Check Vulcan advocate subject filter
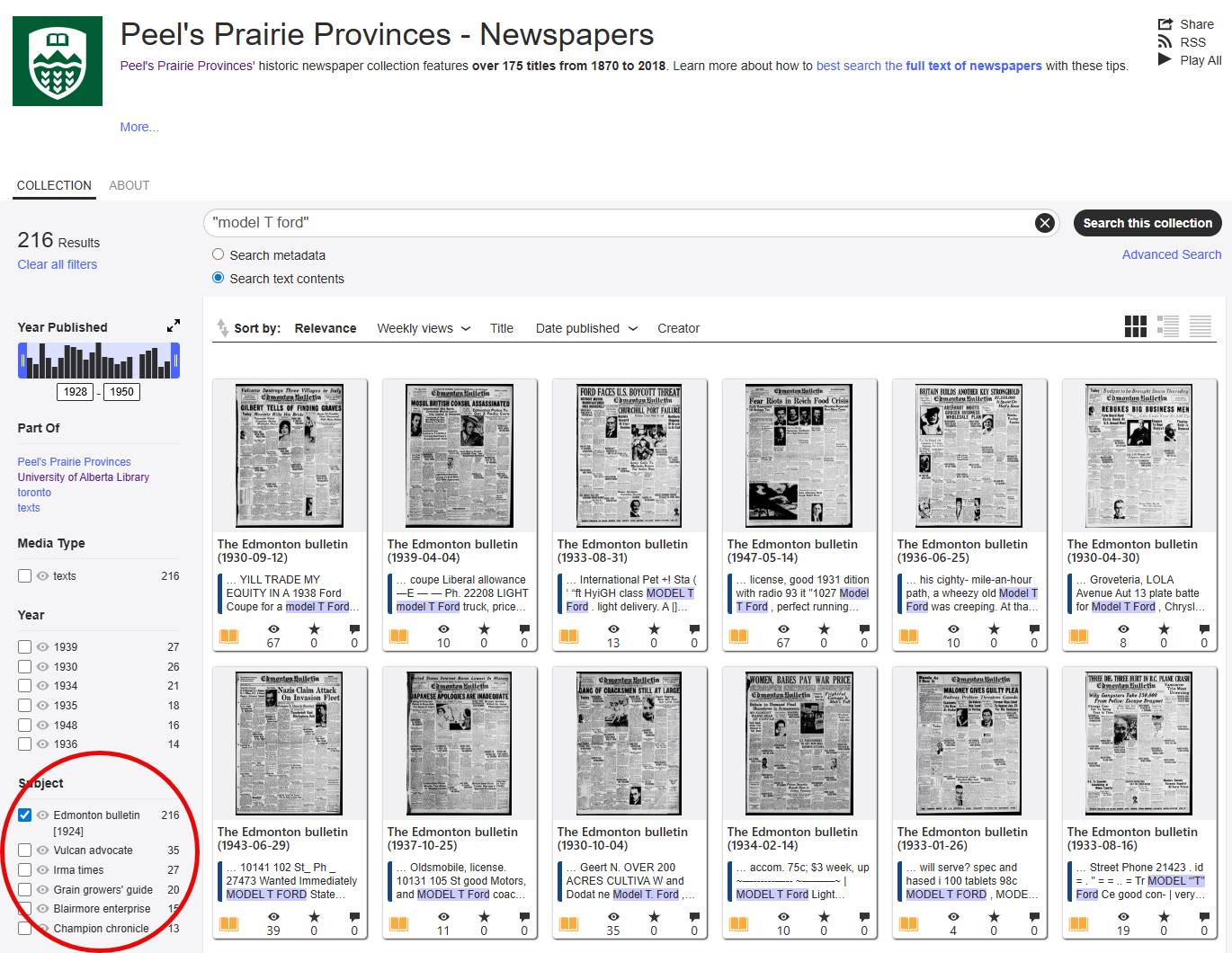Image resolution: width=1232 pixels, height=953 pixels. click(24, 850)
